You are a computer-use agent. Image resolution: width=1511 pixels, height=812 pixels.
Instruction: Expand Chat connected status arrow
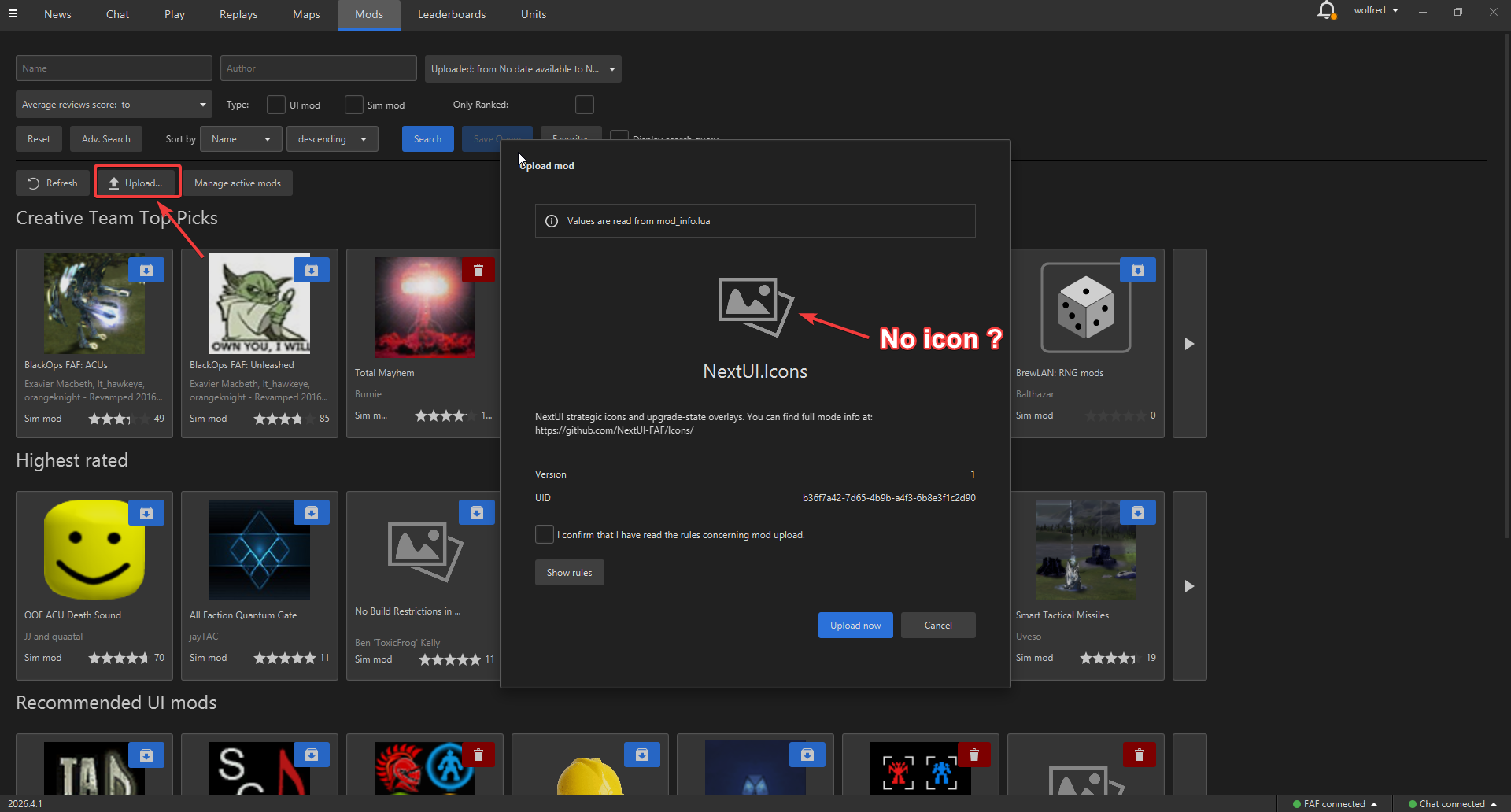tap(1493, 804)
